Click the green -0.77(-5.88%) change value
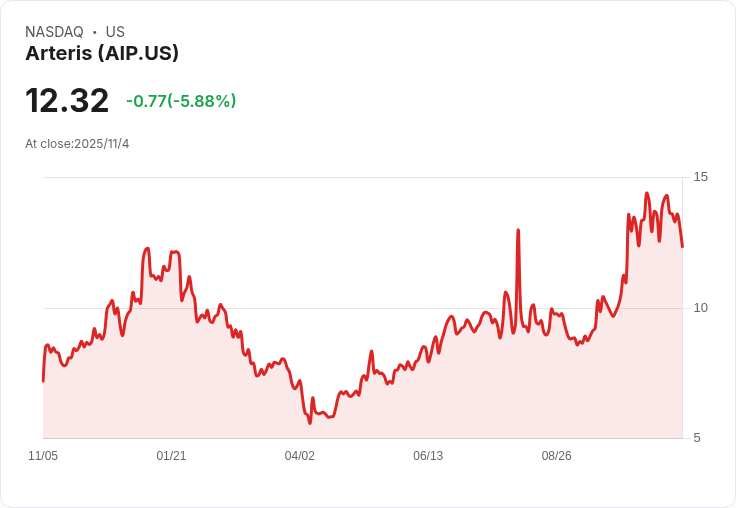The width and height of the screenshot is (736, 508). (x=181, y=101)
